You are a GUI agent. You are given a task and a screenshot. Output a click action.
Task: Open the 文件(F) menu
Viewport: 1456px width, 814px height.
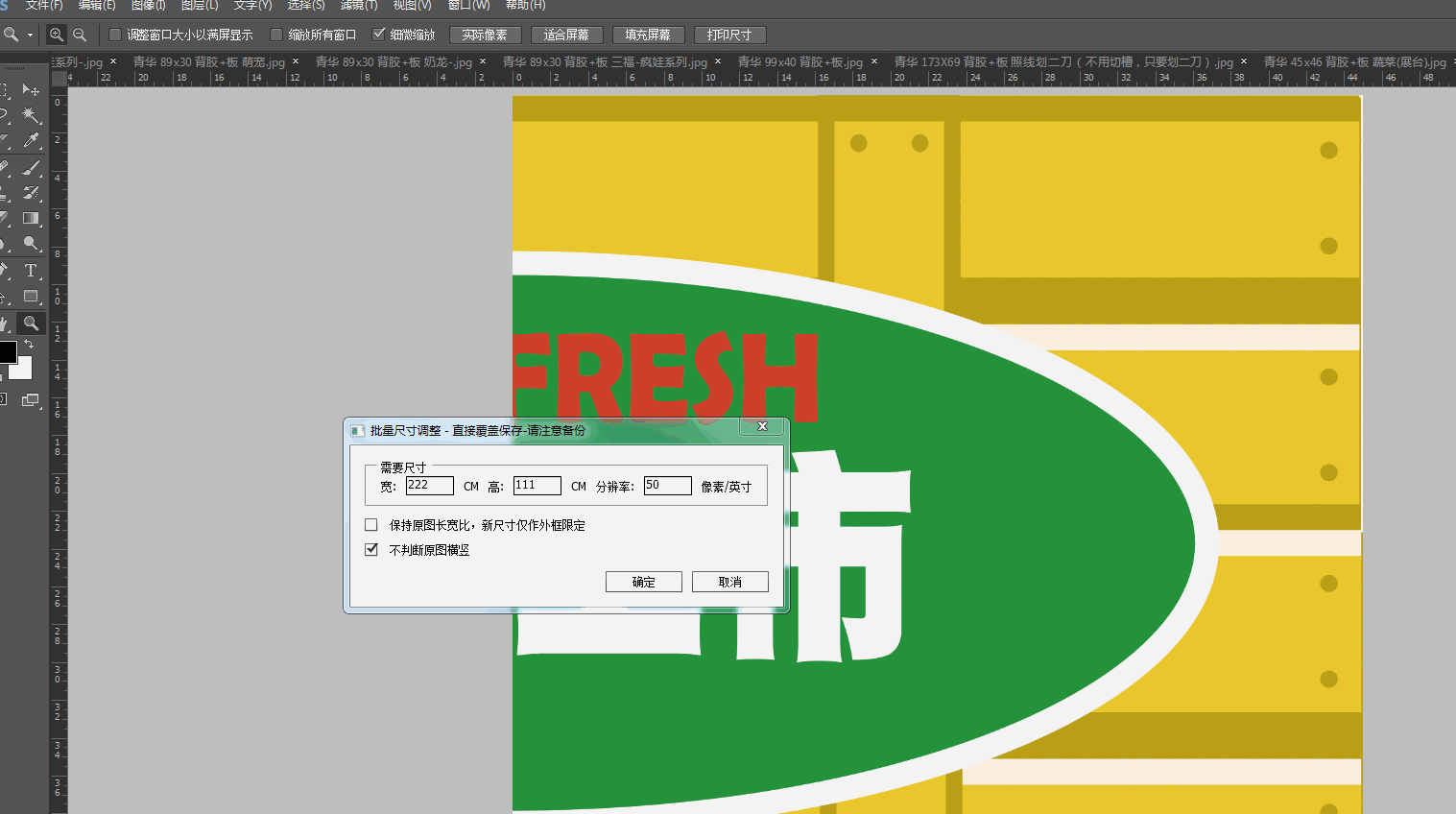(x=44, y=5)
